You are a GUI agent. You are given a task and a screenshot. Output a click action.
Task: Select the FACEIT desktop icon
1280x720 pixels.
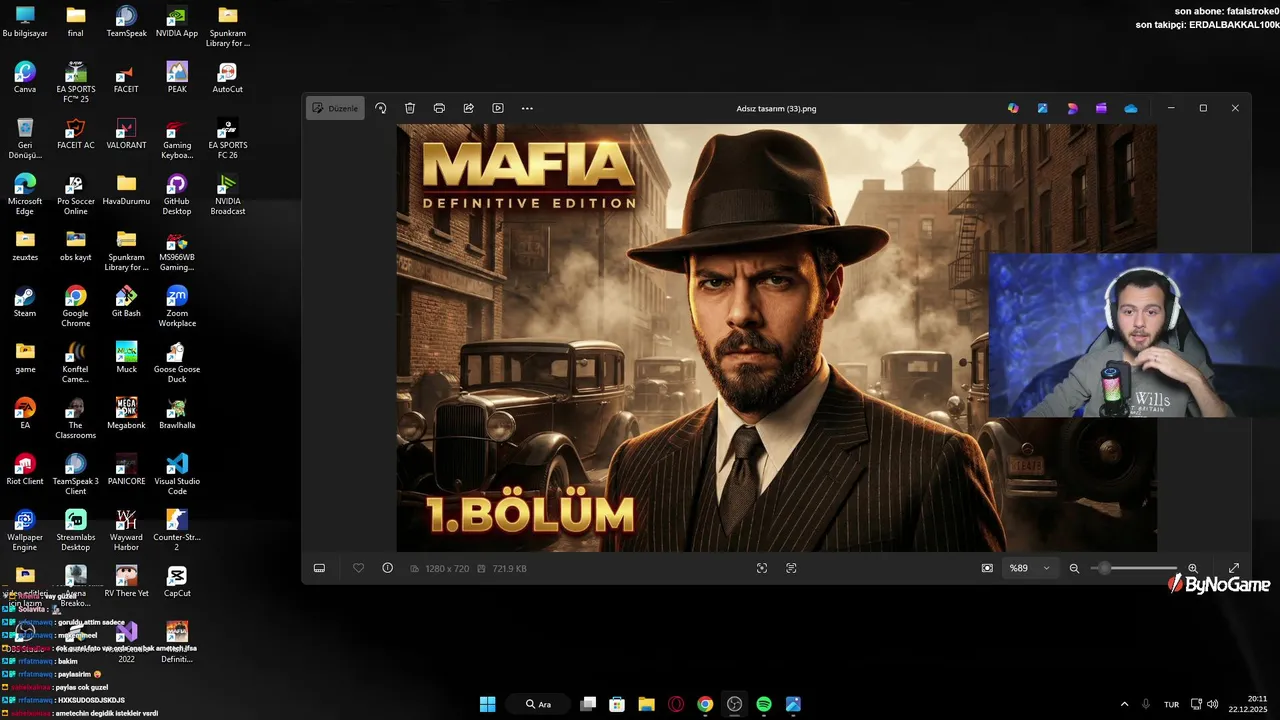[x=126, y=78]
